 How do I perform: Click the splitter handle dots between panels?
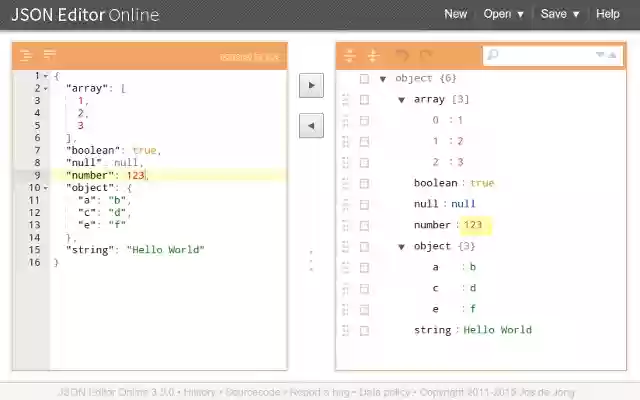tap(311, 260)
